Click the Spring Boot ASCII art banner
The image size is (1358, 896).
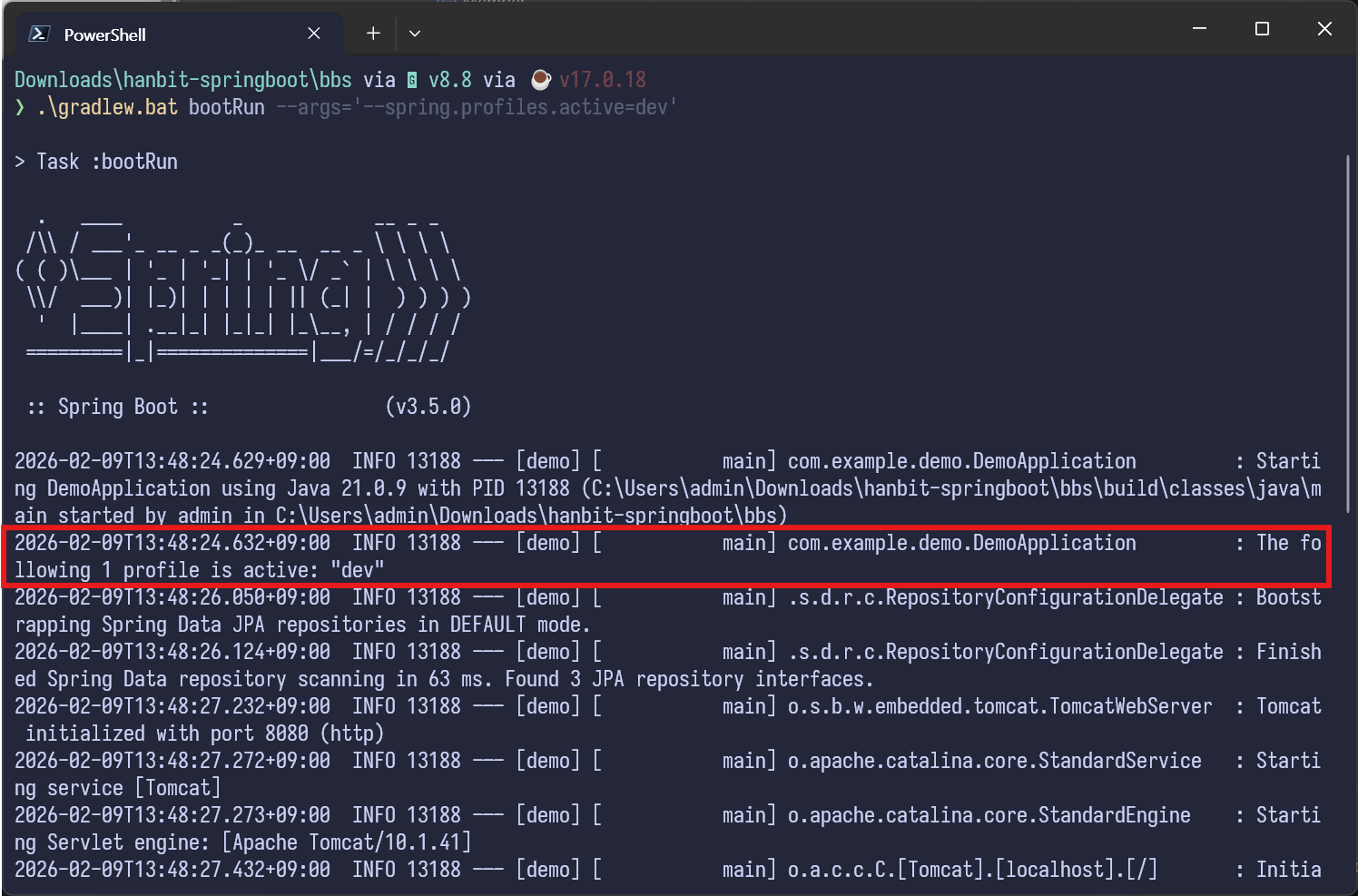coord(243,286)
